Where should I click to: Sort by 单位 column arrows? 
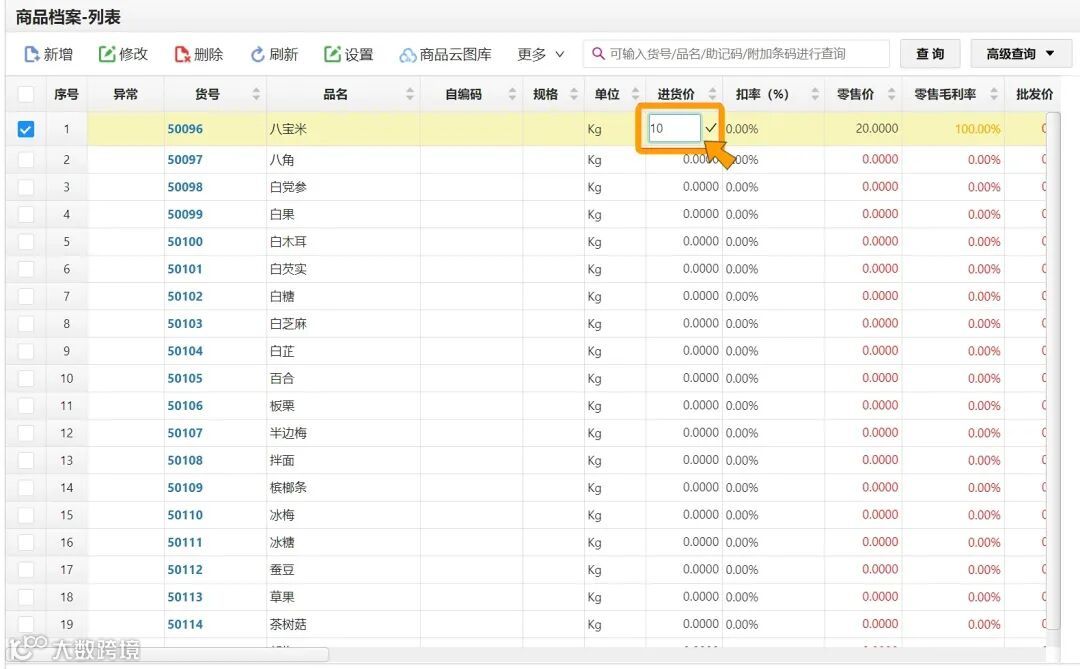tap(635, 94)
